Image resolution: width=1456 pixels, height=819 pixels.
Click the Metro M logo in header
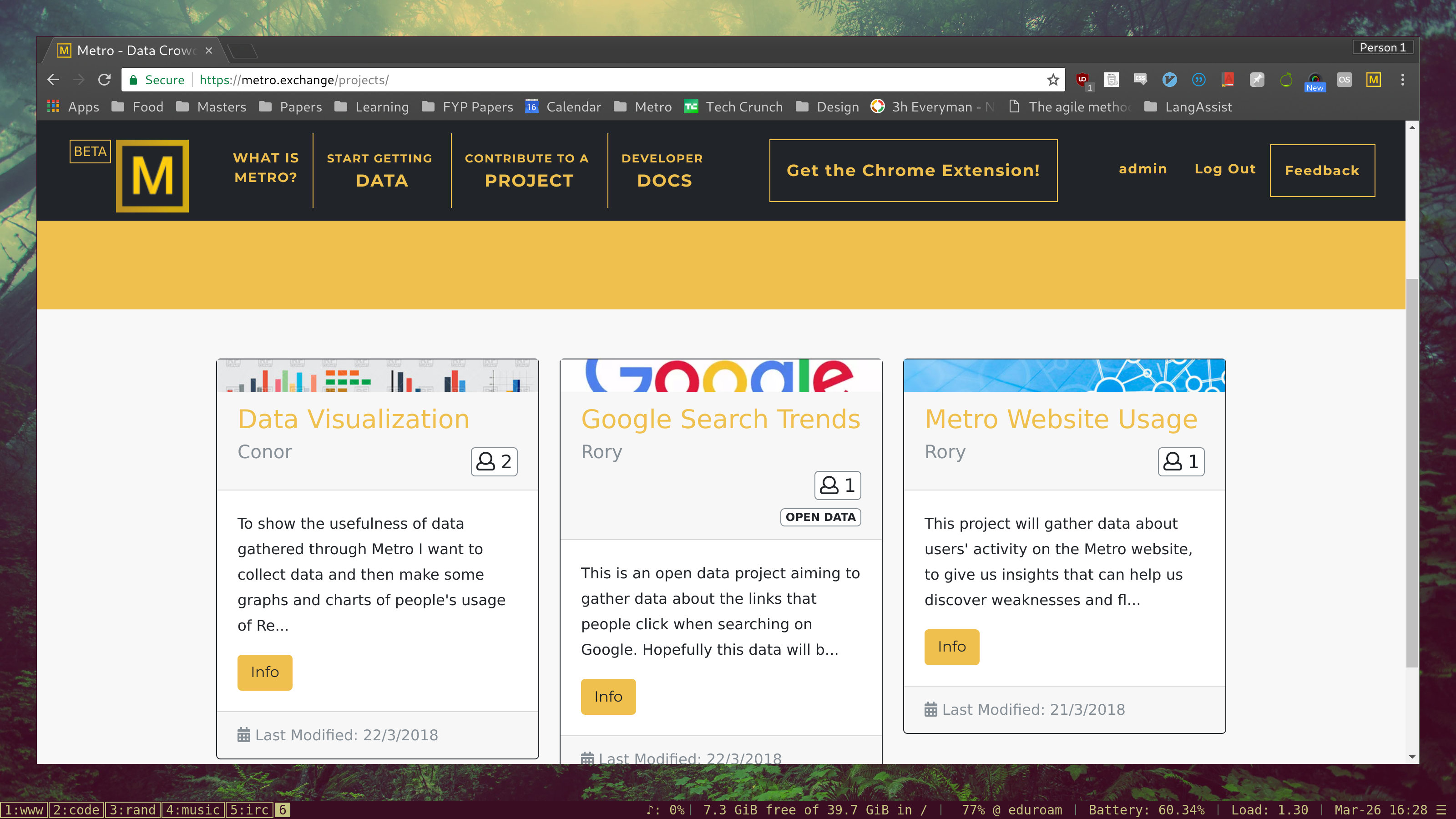click(152, 176)
